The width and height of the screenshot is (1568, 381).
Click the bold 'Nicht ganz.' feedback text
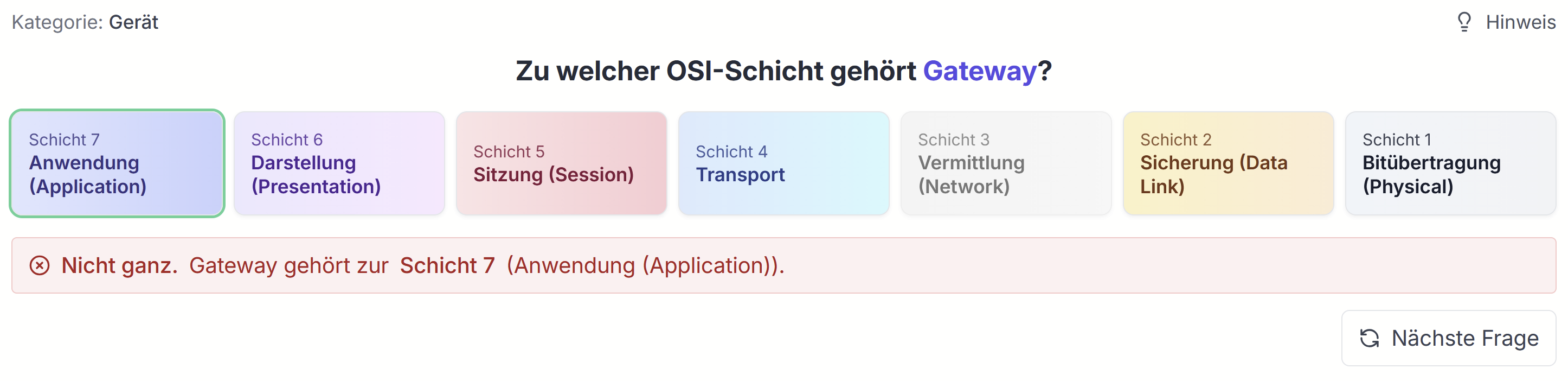[x=119, y=265]
